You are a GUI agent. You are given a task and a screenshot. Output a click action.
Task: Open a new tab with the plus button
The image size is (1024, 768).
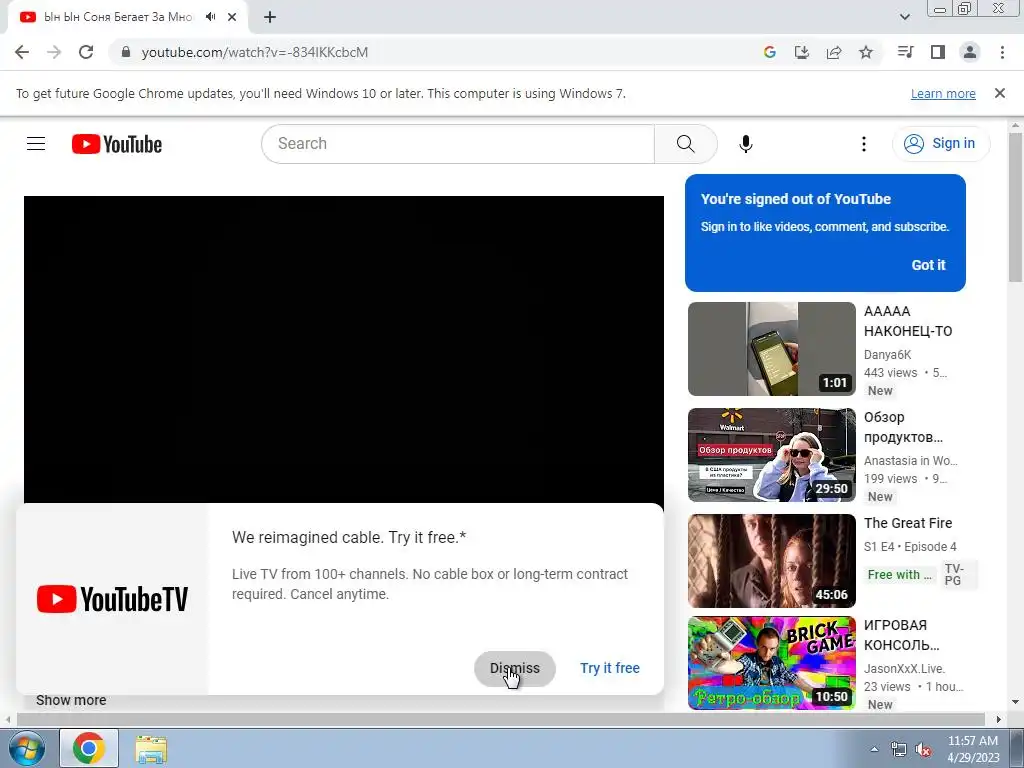(x=270, y=17)
